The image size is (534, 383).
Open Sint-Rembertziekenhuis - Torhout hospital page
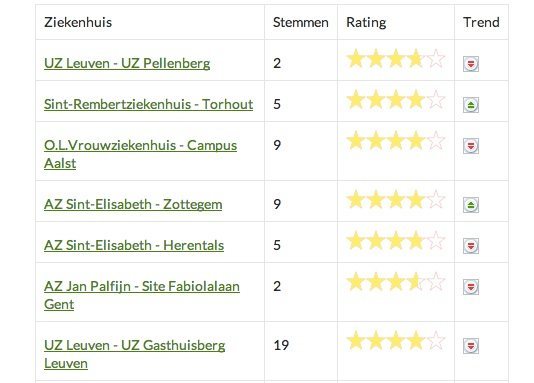coord(148,104)
